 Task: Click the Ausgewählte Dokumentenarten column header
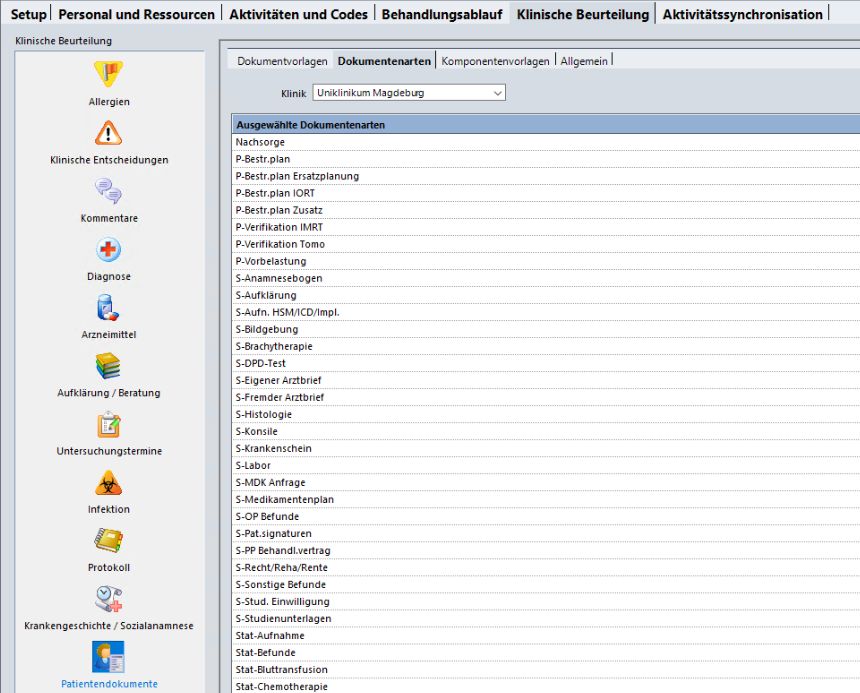pyautogui.click(x=310, y=125)
